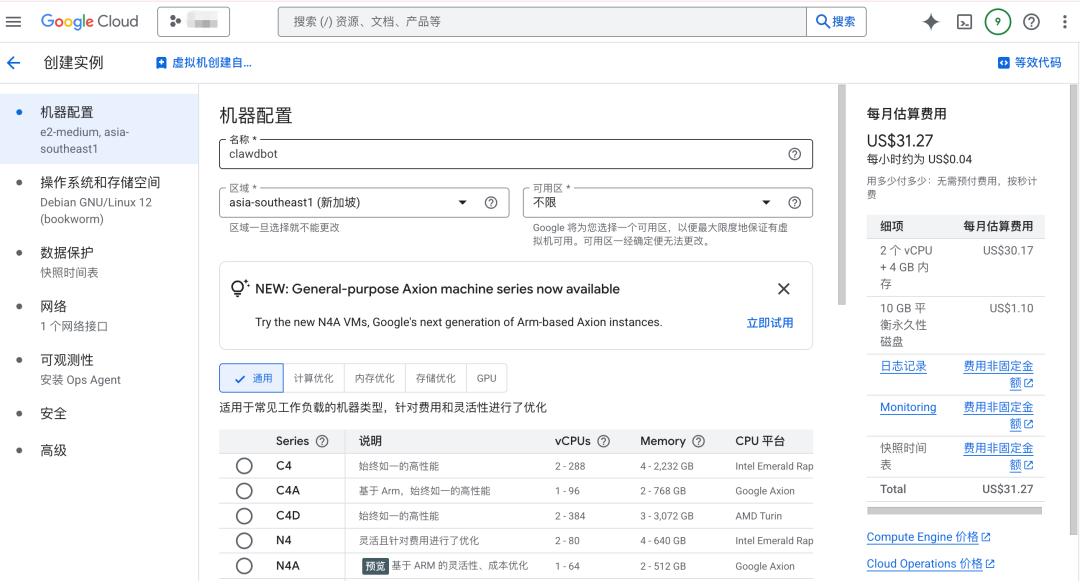
Task: Click the clawdbot name input field
Action: pyautogui.click(x=500, y=153)
